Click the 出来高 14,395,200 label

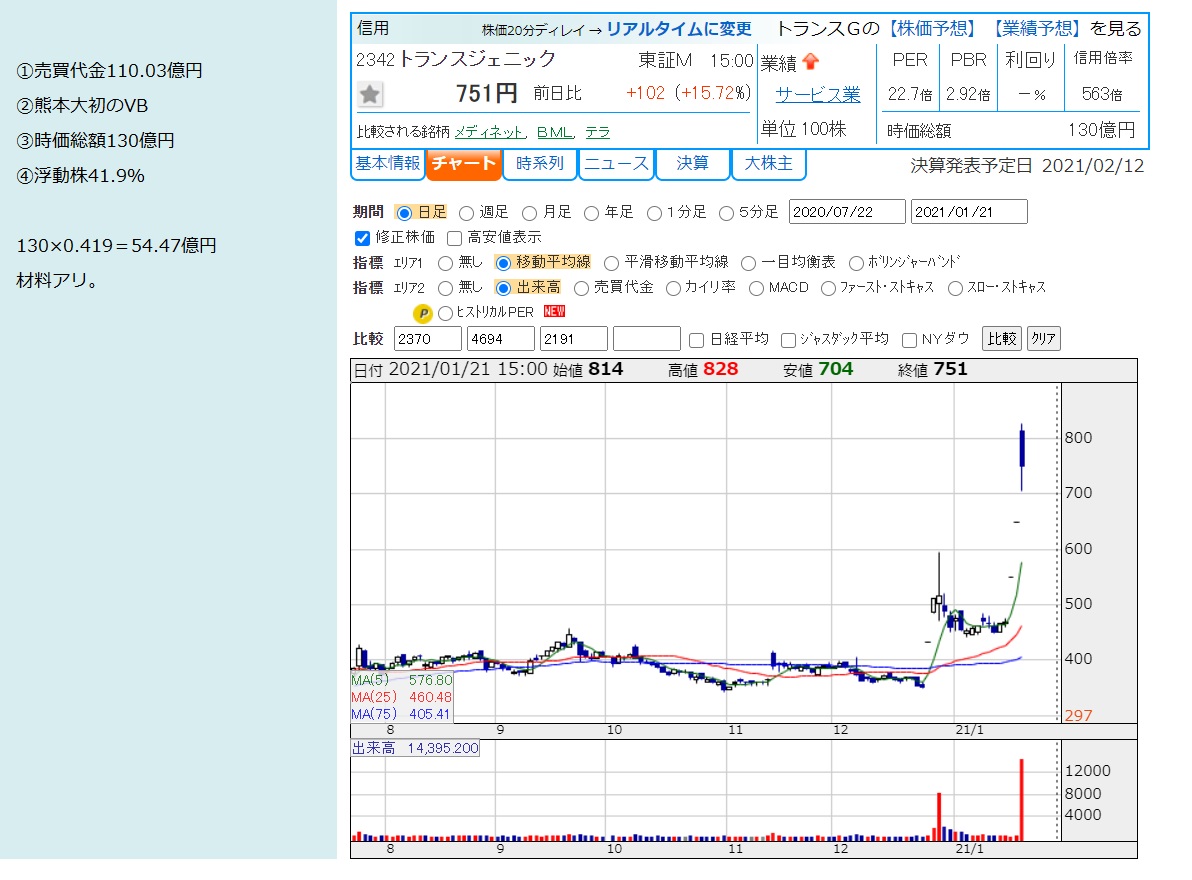coord(415,749)
